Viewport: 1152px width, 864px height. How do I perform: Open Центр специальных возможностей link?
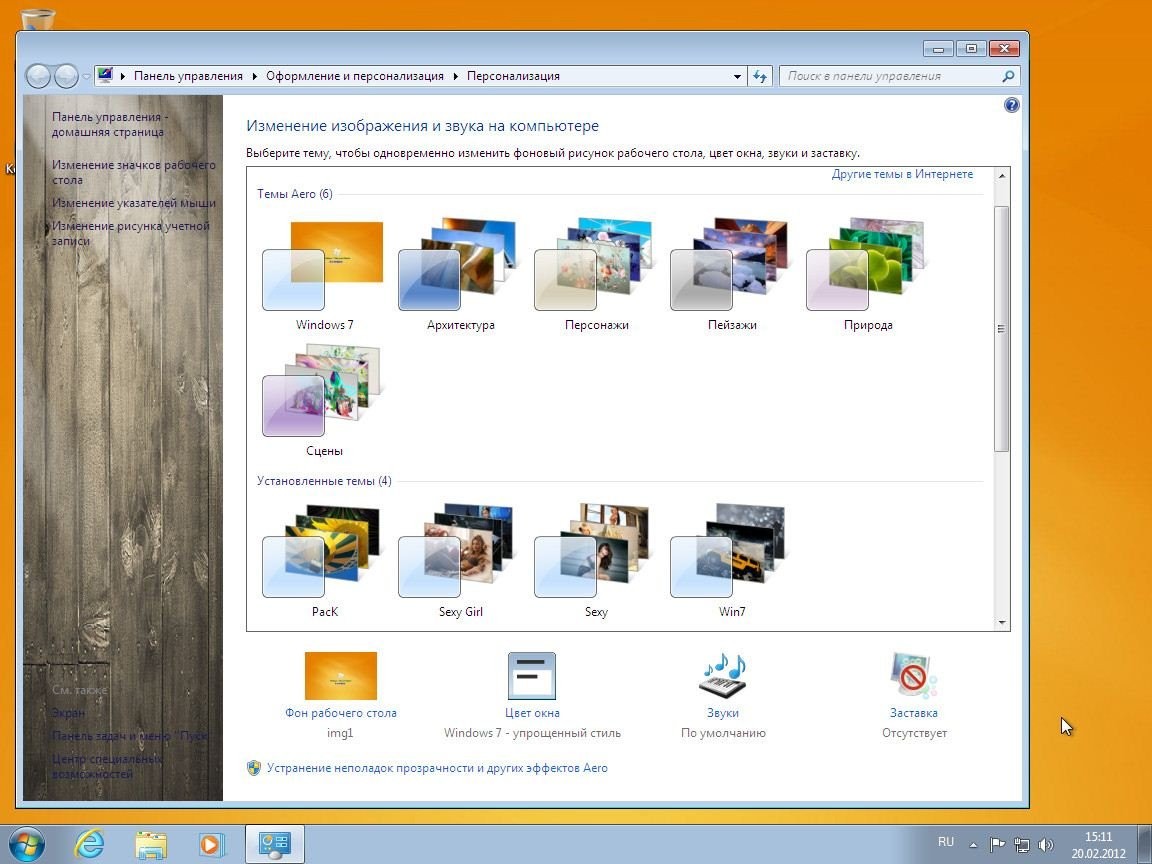pyautogui.click(x=107, y=766)
